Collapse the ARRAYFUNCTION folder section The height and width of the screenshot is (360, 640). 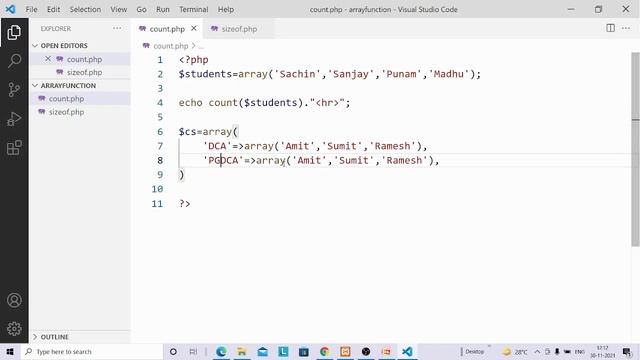(x=35, y=85)
